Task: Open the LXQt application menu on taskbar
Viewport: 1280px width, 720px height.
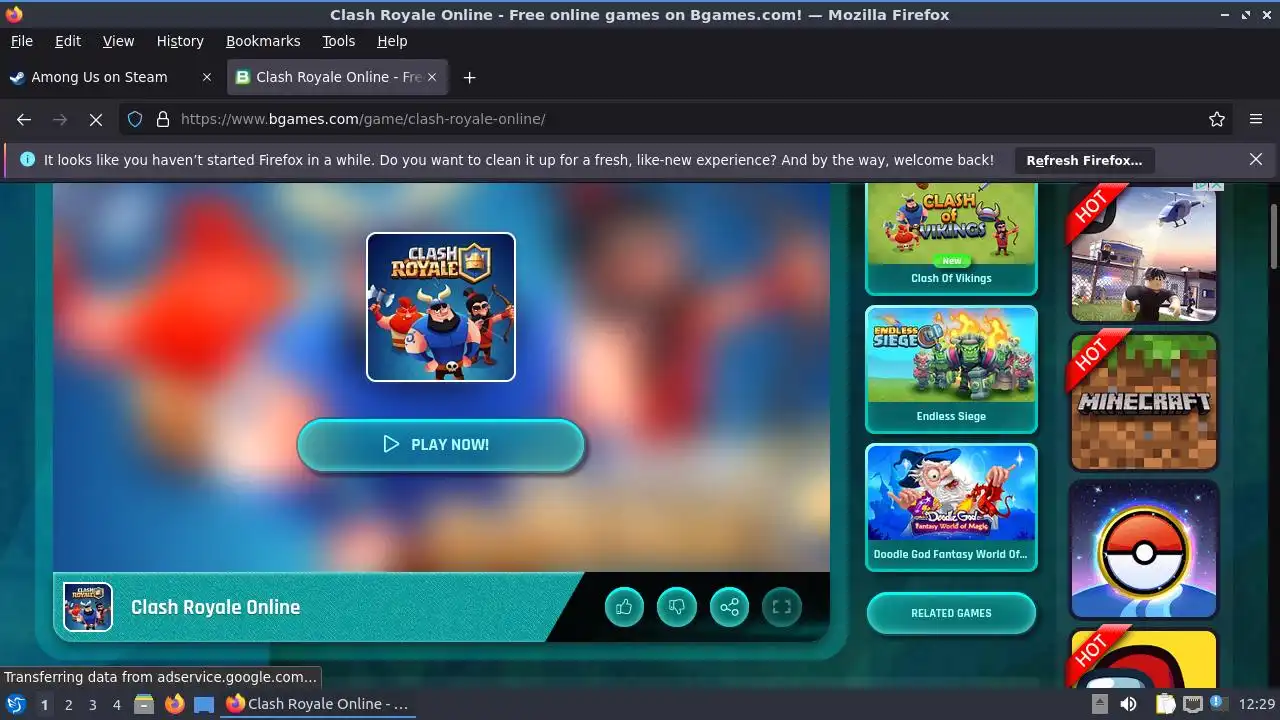Action: click(x=15, y=704)
